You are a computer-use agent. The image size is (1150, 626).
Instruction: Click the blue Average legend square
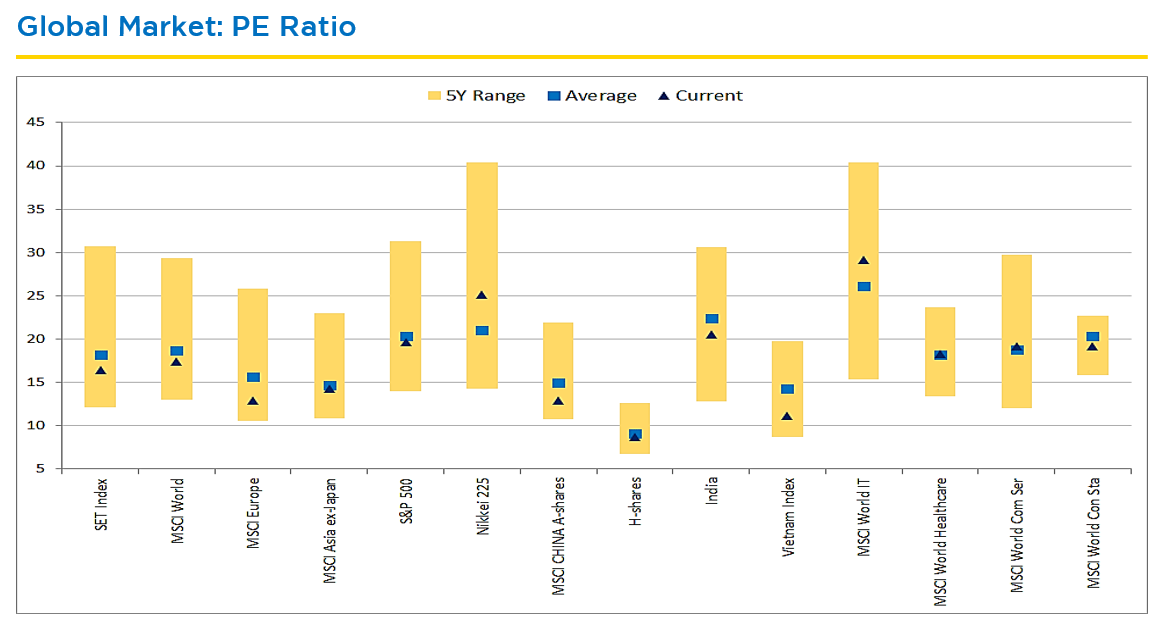pyautogui.click(x=554, y=96)
